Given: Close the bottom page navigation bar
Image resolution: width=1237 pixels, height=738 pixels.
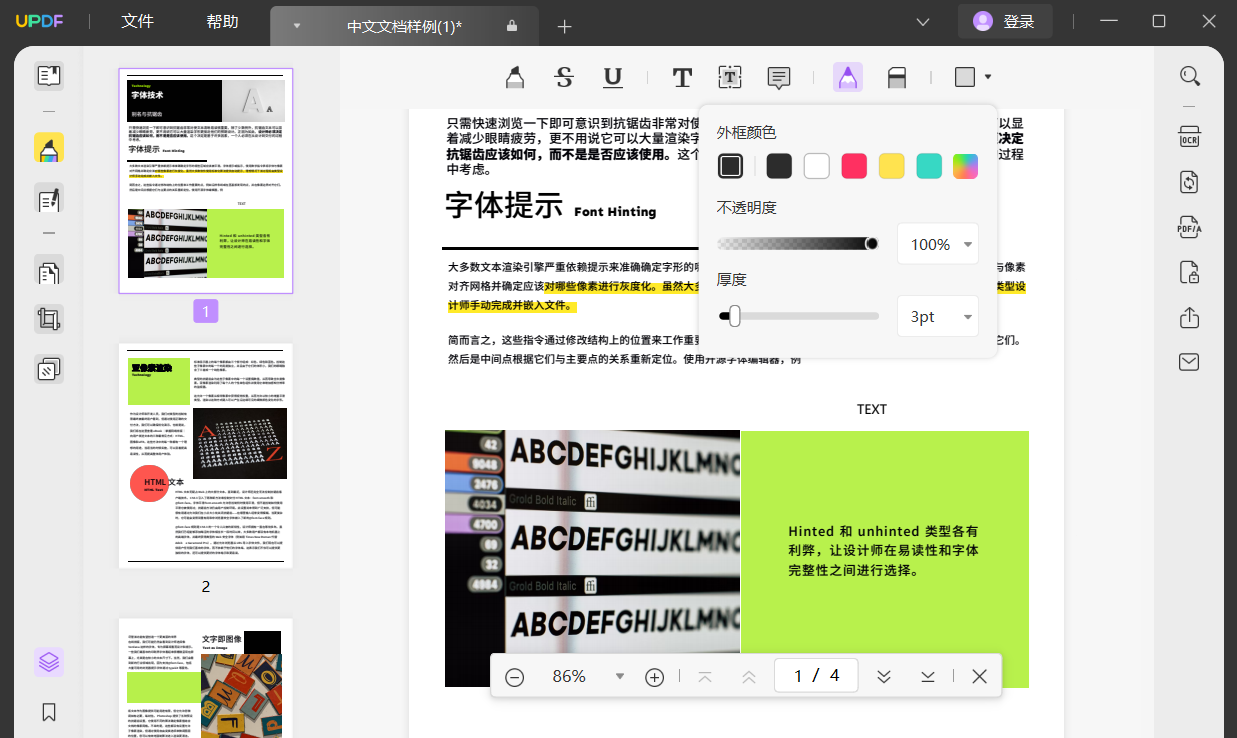Looking at the screenshot, I should coord(980,677).
